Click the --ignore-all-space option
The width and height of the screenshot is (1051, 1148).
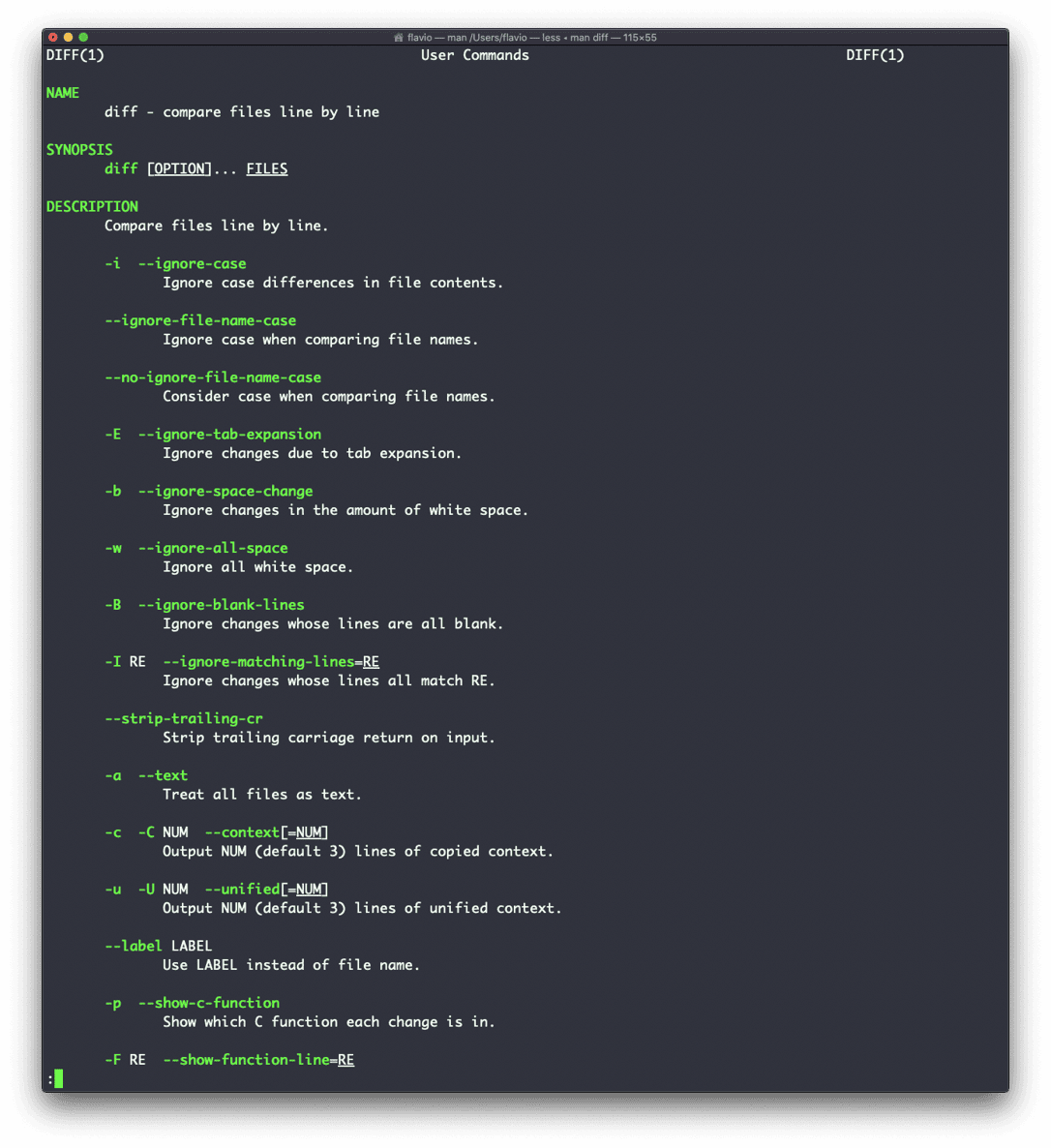(212, 549)
